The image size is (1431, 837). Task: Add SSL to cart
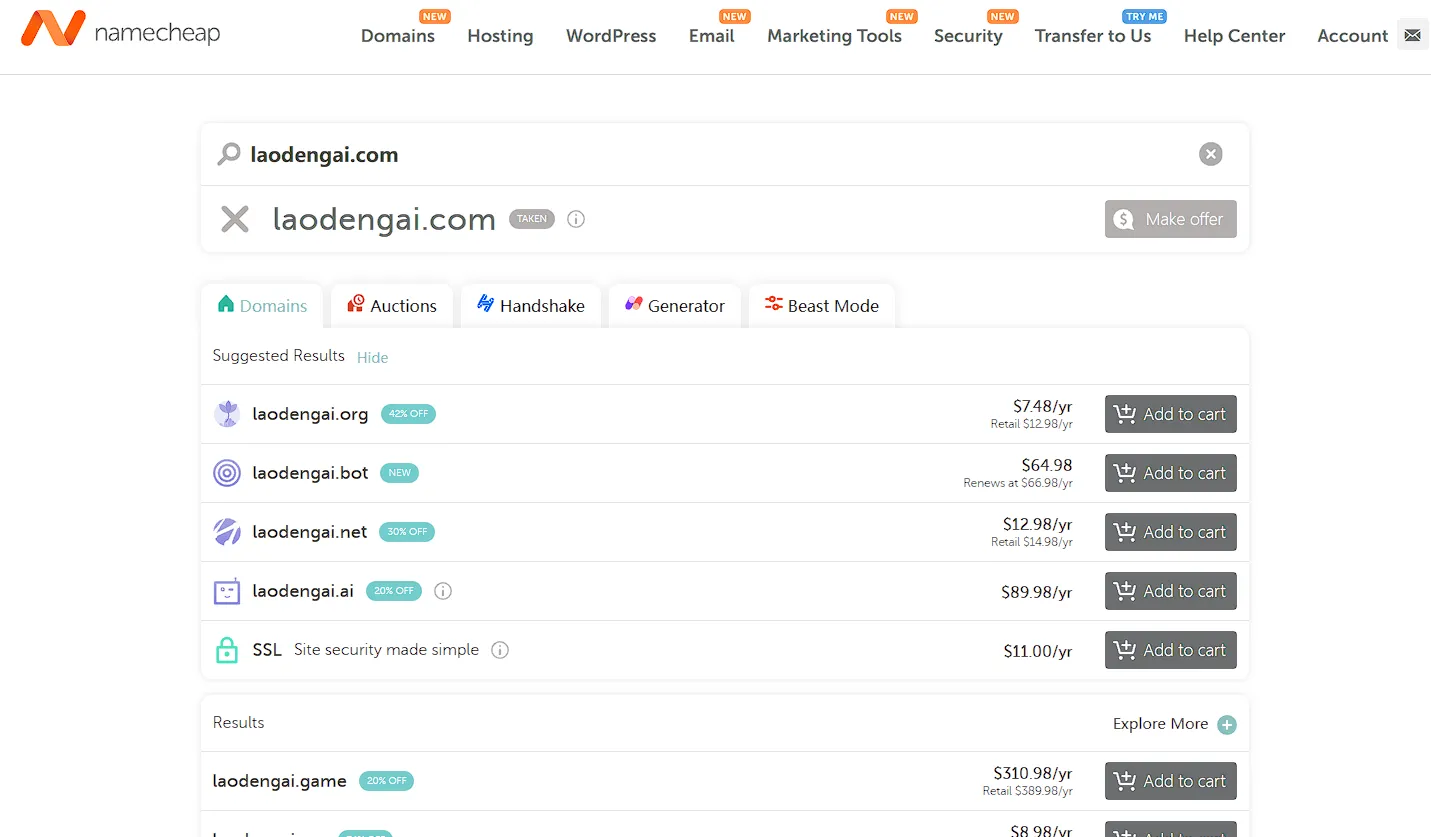pos(1171,650)
